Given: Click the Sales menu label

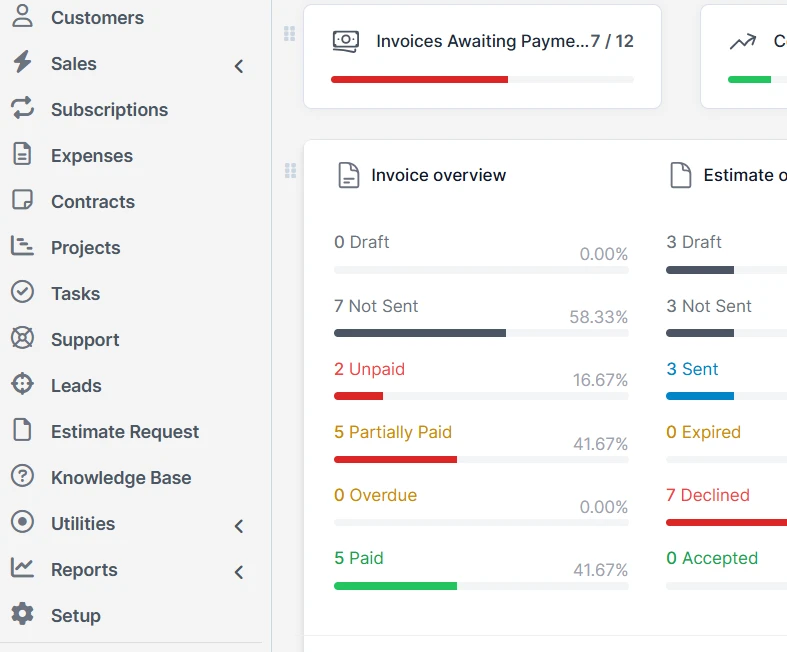Looking at the screenshot, I should tap(74, 64).
